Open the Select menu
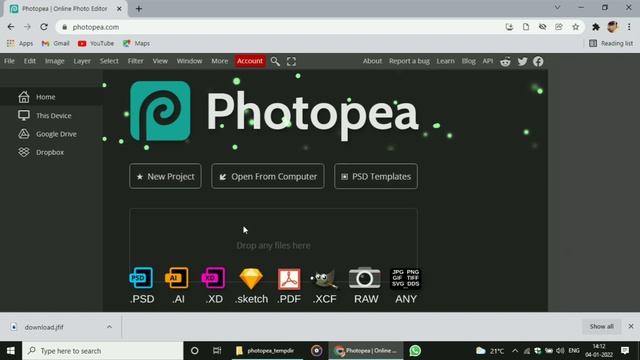This screenshot has width=640, height=360. (109, 61)
